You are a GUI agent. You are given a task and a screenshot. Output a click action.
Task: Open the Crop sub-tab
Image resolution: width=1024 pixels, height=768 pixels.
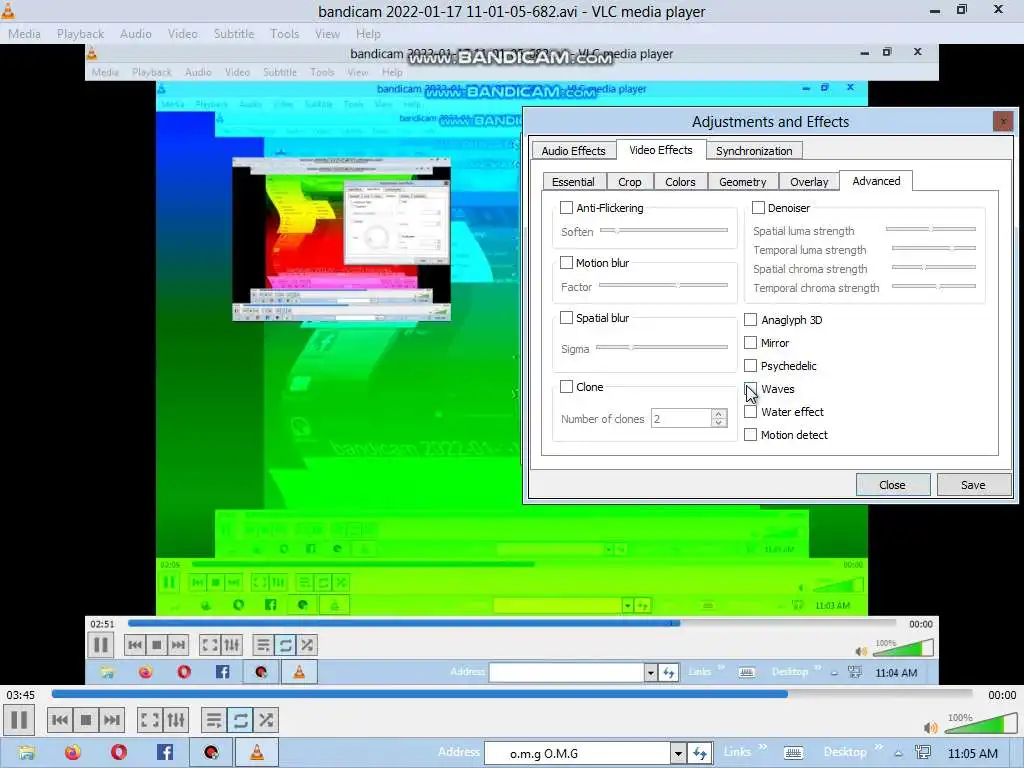pos(630,182)
